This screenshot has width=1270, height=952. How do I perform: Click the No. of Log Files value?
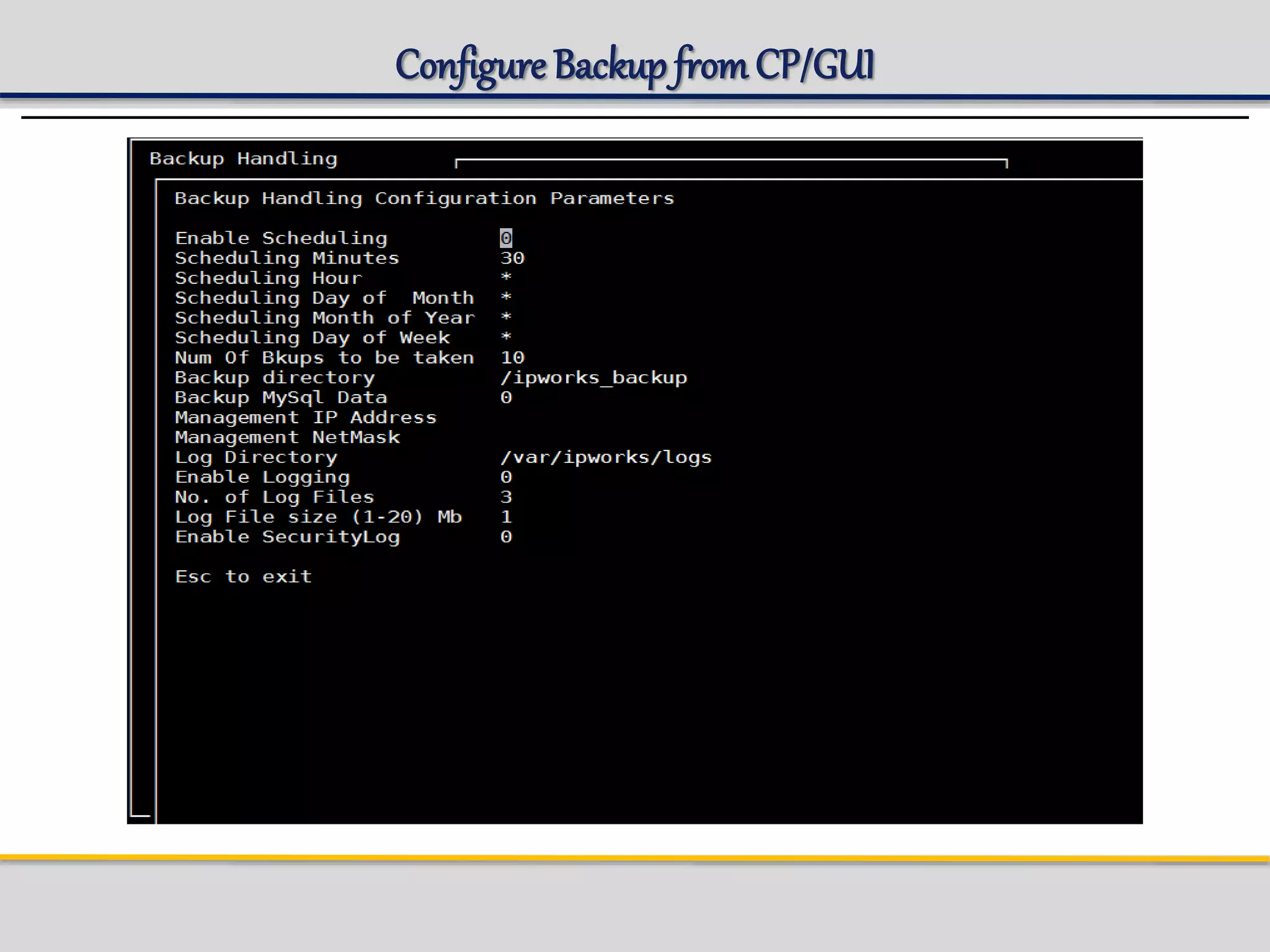pyautogui.click(x=506, y=497)
